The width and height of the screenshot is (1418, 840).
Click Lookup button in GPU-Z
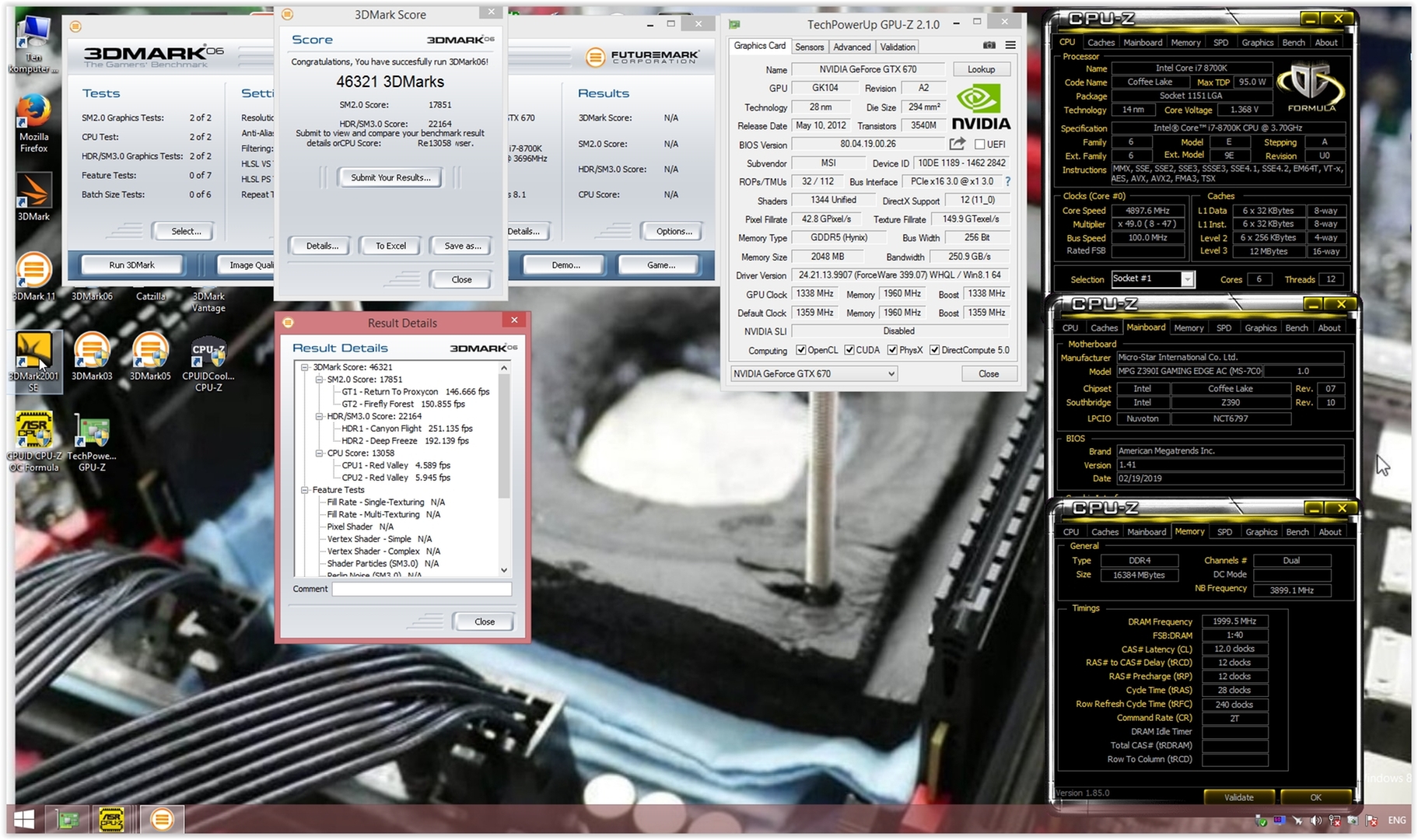(981, 69)
